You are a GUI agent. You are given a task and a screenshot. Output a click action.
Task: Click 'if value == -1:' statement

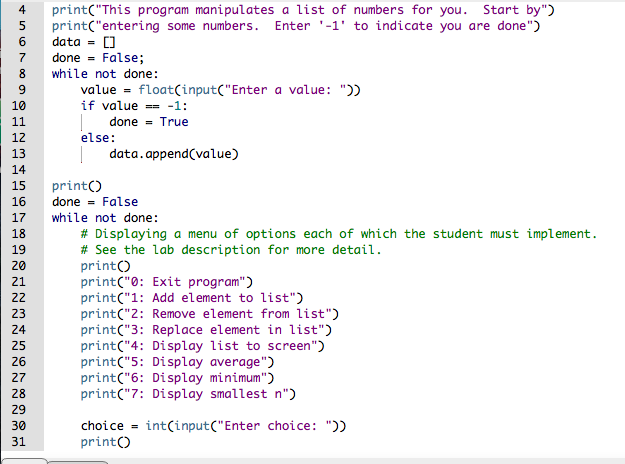(134, 106)
